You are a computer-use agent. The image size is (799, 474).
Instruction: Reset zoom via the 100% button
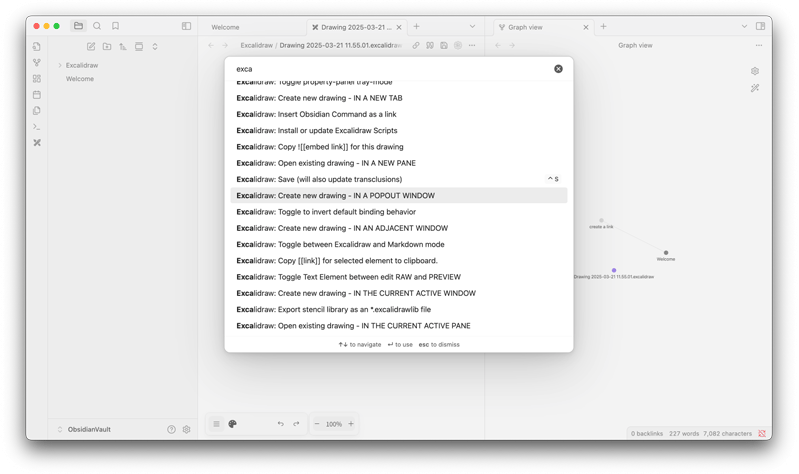(334, 424)
